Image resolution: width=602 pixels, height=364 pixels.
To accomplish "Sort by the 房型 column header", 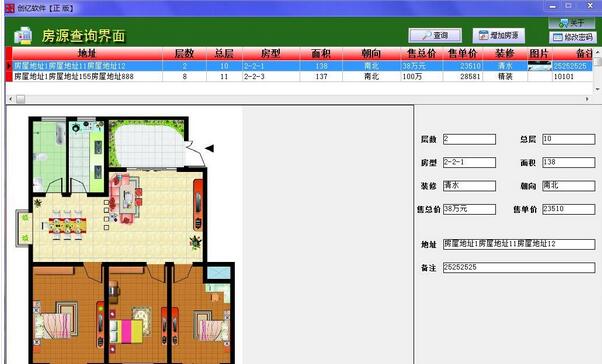I will [x=271, y=53].
